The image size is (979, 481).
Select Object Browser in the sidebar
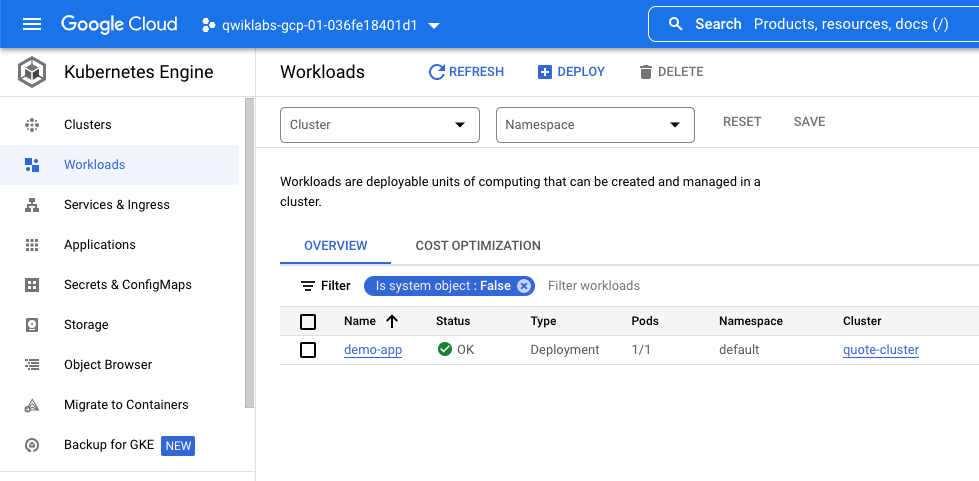pyautogui.click(x=108, y=365)
